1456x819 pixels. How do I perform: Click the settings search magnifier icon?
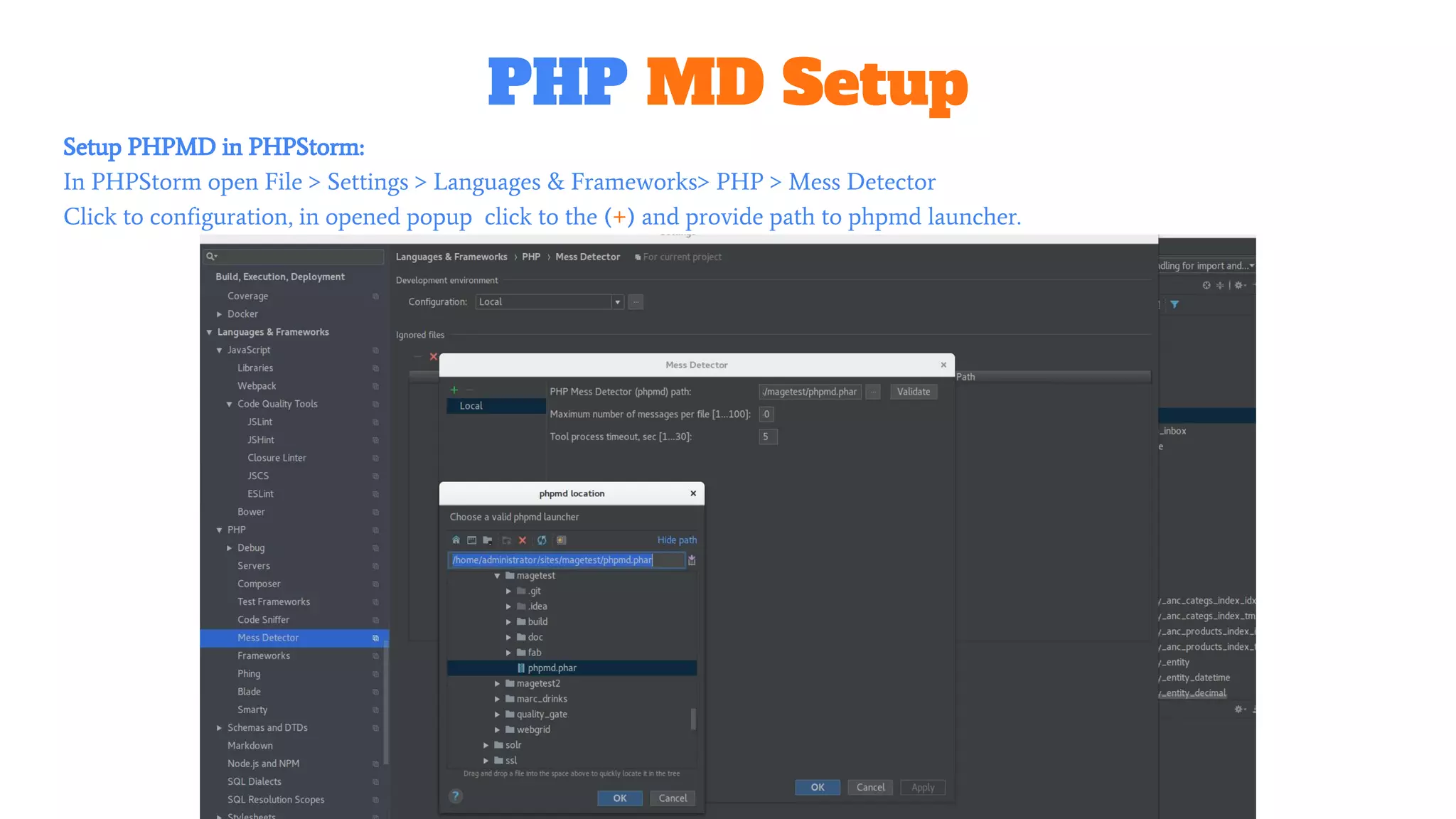pyautogui.click(x=211, y=257)
